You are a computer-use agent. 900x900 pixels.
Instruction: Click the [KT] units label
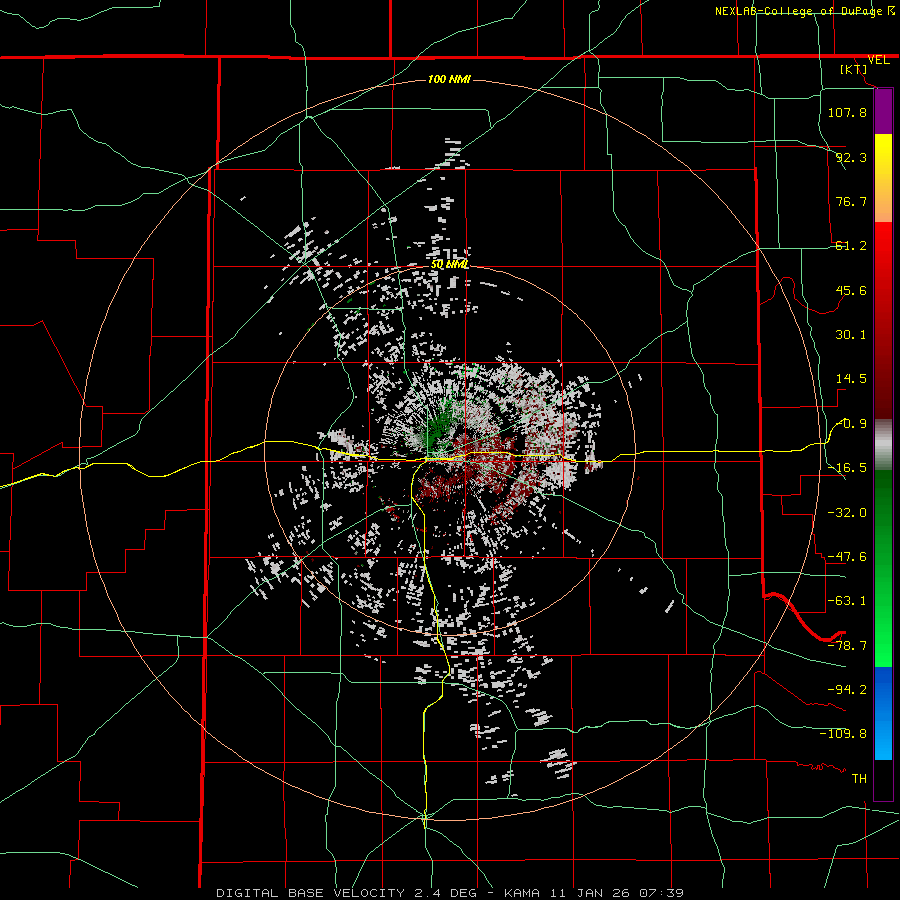coord(854,69)
